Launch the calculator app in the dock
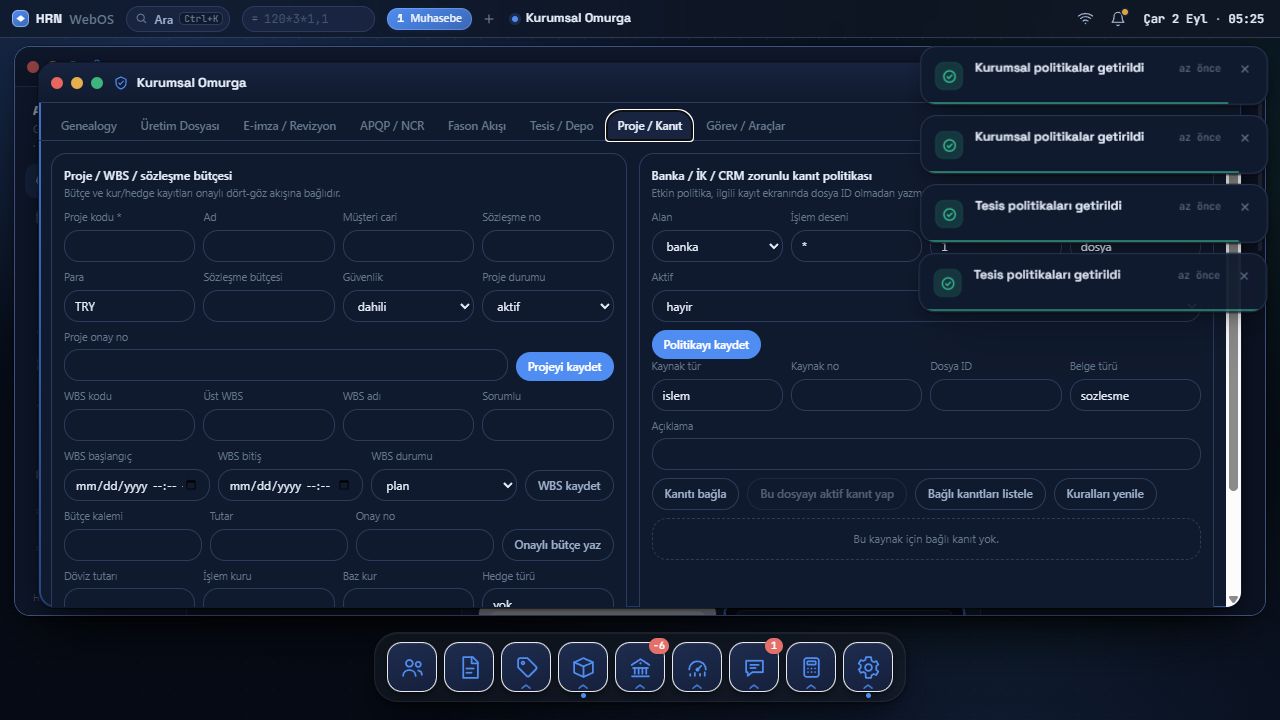The width and height of the screenshot is (1280, 720). 811,667
